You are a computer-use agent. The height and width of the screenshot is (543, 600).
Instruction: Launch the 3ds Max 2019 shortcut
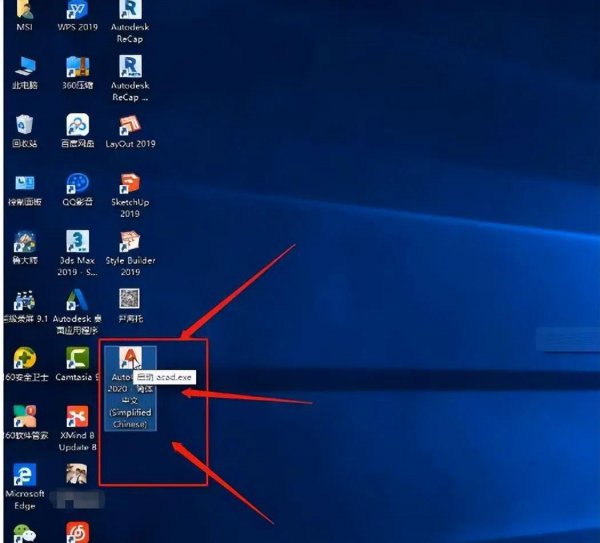click(x=77, y=242)
